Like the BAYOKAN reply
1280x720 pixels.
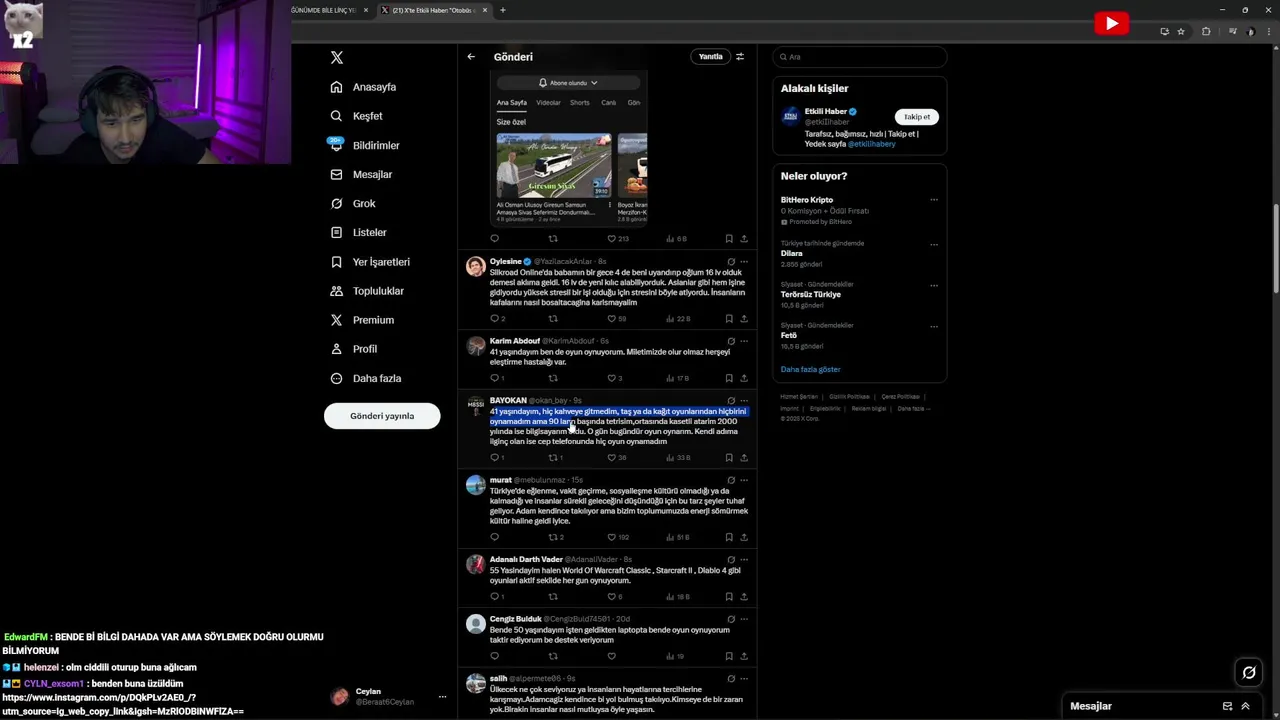coord(611,458)
